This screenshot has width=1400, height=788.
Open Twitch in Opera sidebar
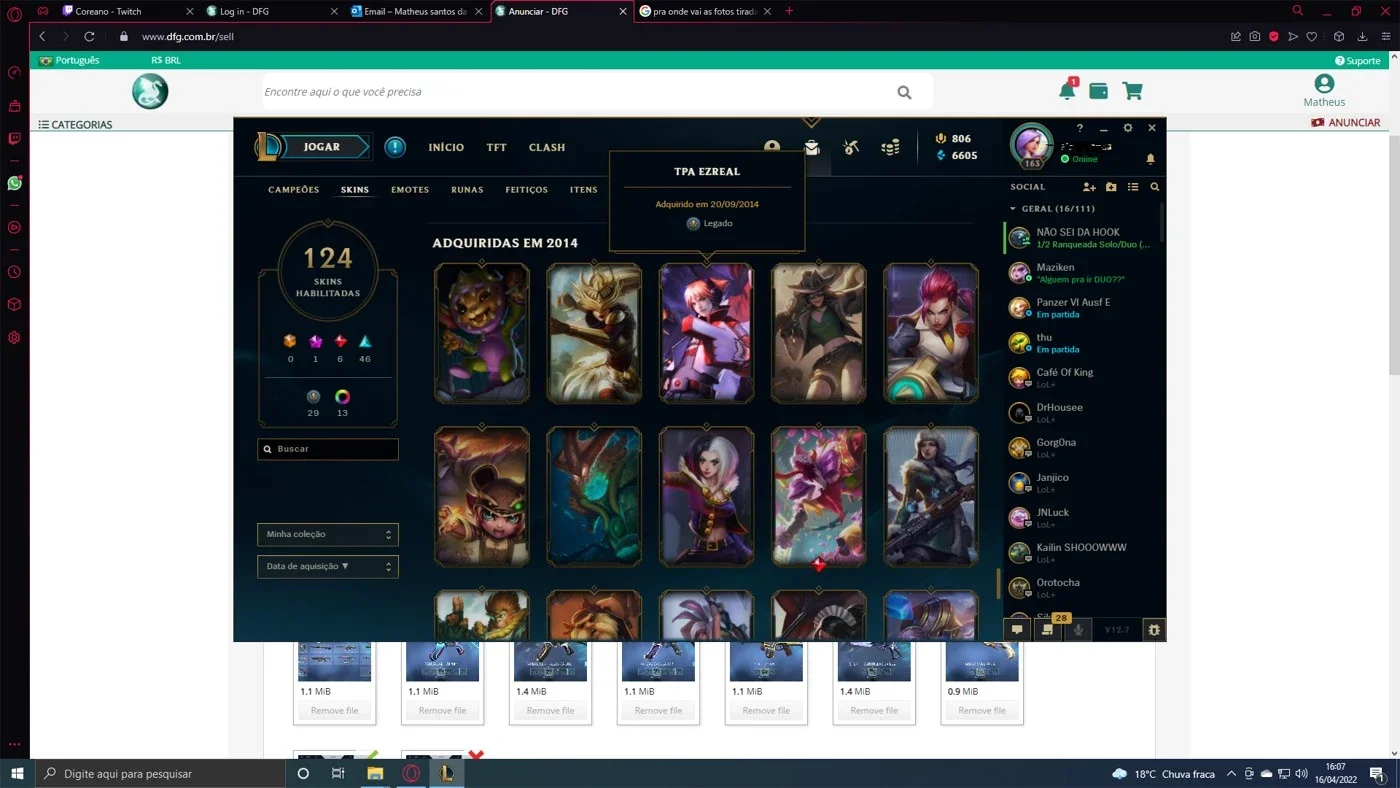[14, 139]
